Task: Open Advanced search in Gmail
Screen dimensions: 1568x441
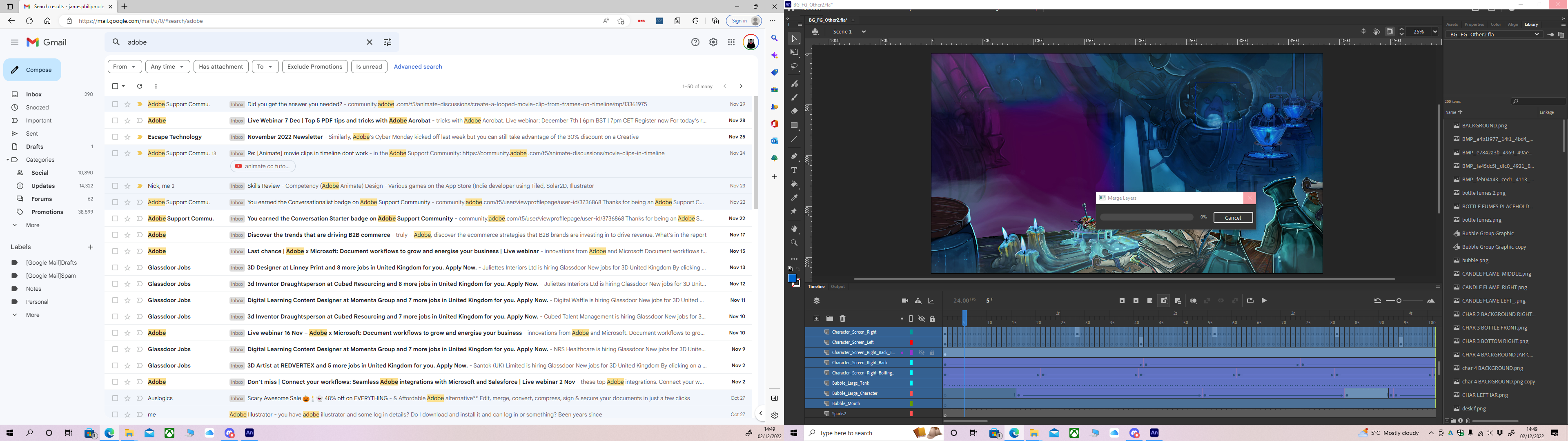Action: pyautogui.click(x=418, y=67)
